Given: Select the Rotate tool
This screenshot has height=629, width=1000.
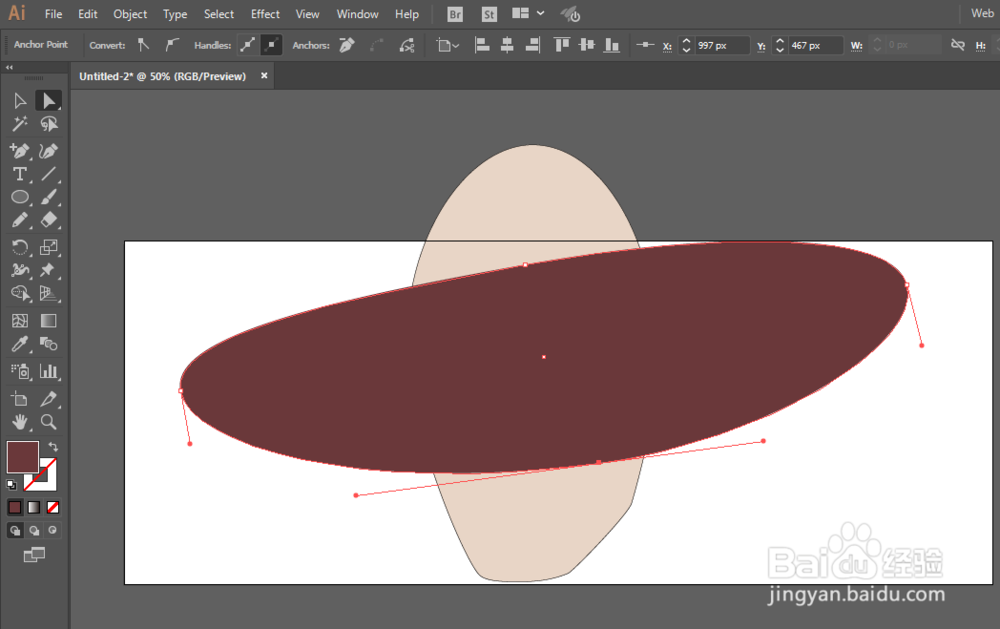Looking at the screenshot, I should (20, 248).
